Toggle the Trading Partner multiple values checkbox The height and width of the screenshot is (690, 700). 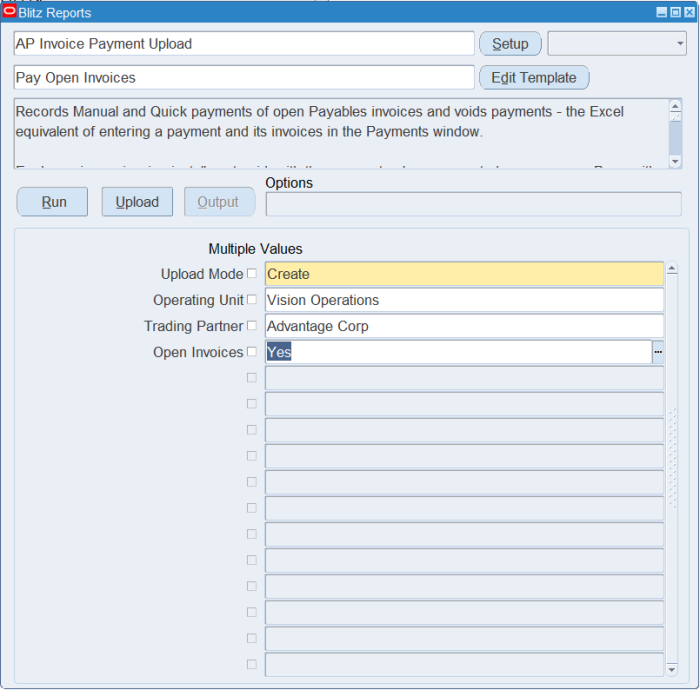click(x=252, y=325)
